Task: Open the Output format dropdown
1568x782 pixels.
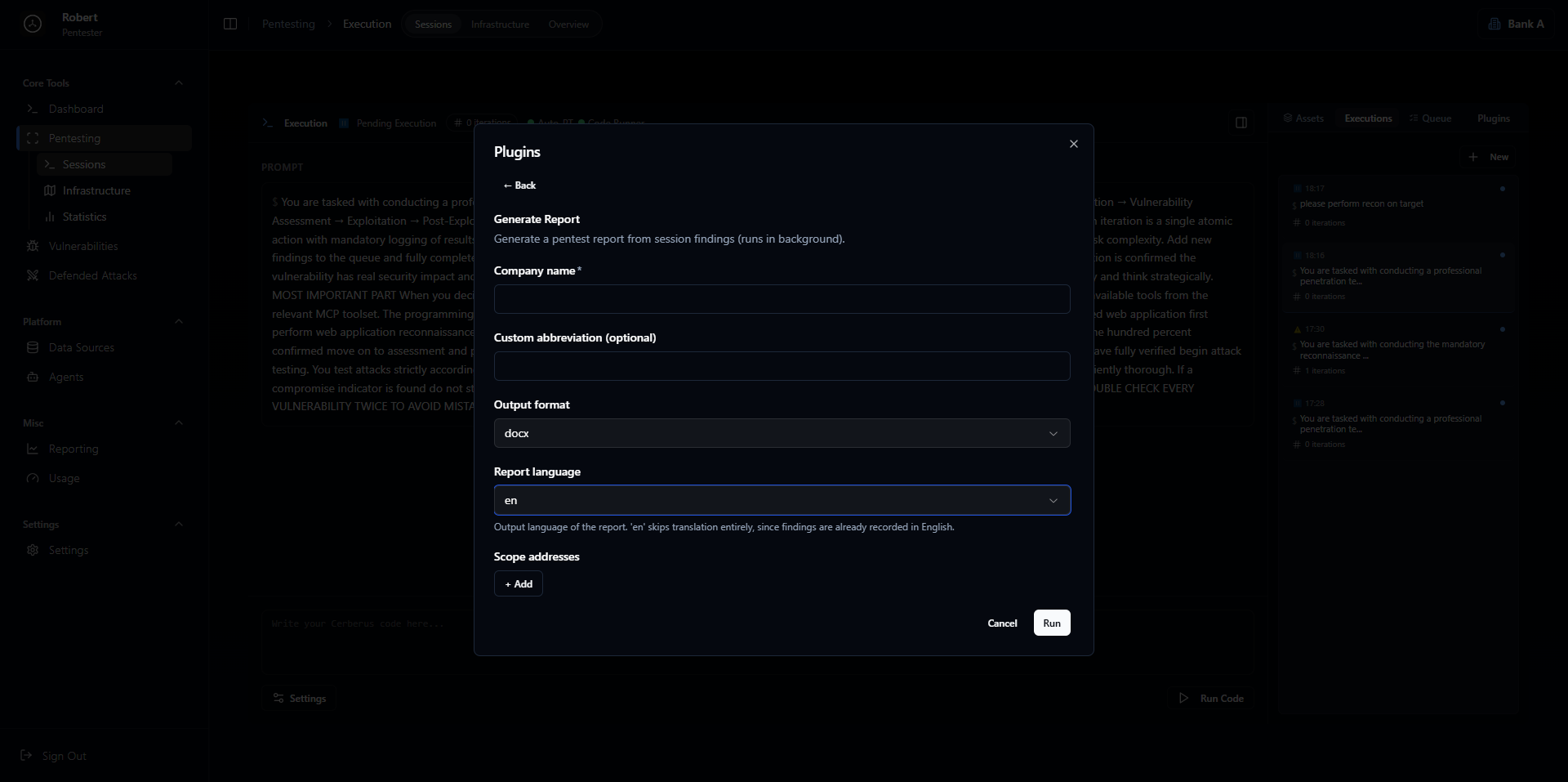Action: (782, 433)
